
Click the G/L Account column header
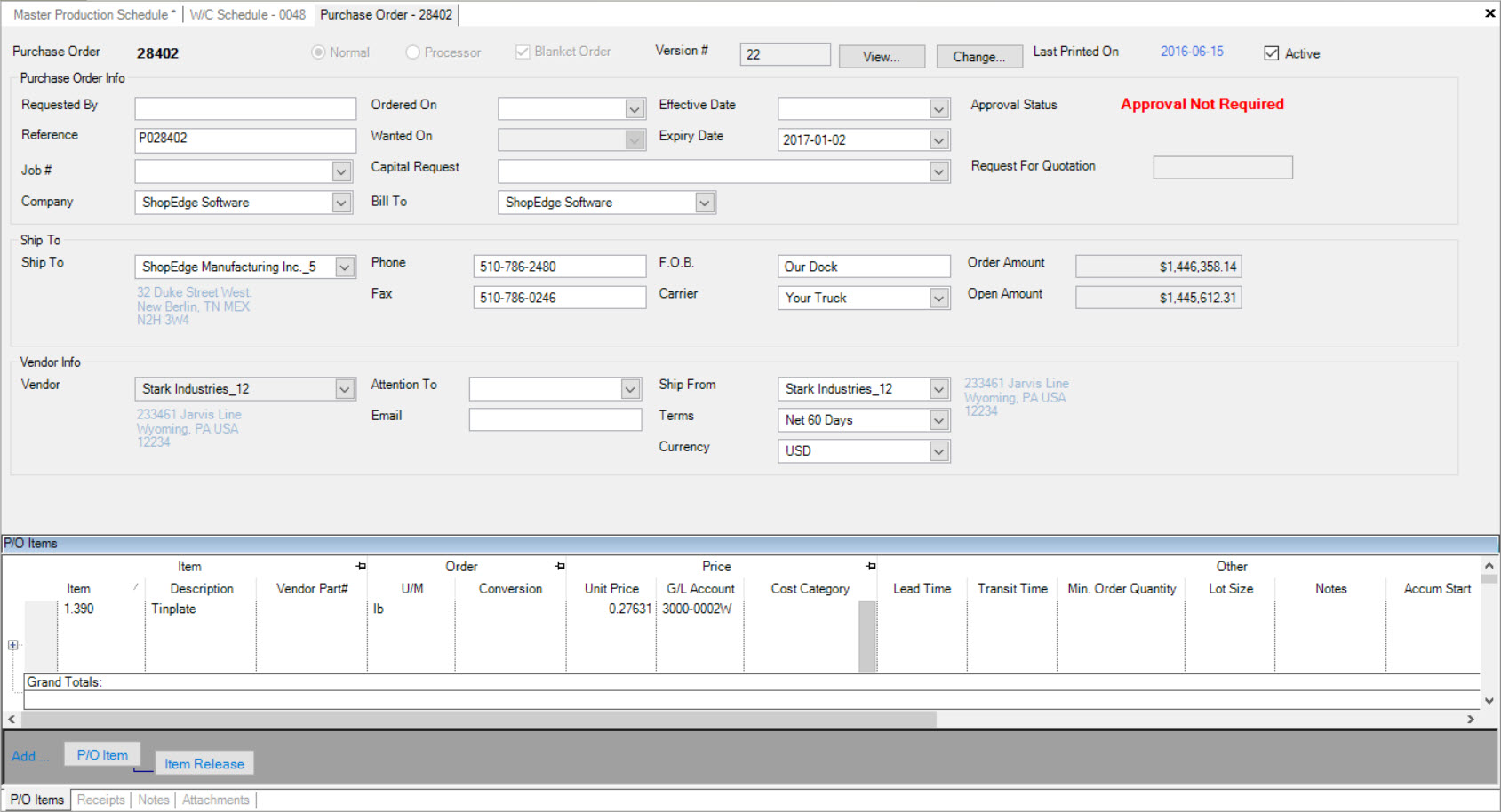coord(700,589)
